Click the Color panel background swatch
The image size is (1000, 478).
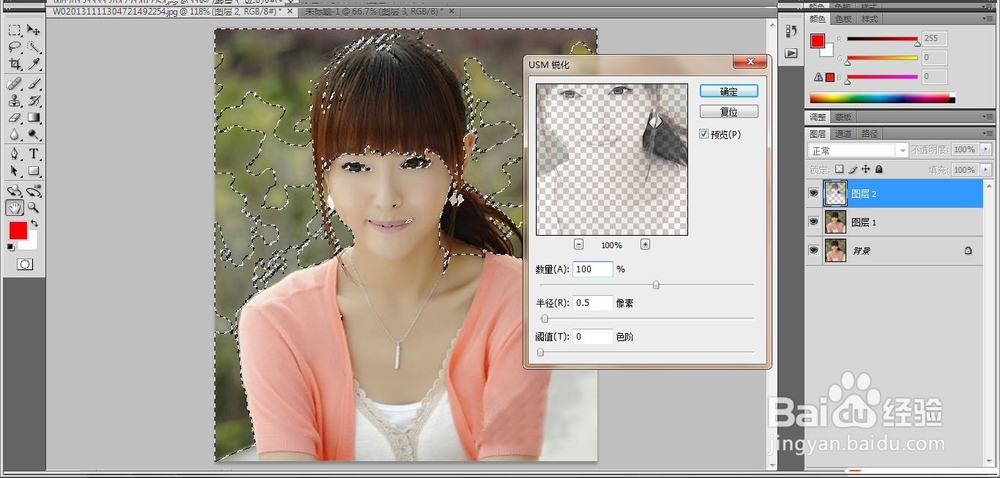pos(827,50)
